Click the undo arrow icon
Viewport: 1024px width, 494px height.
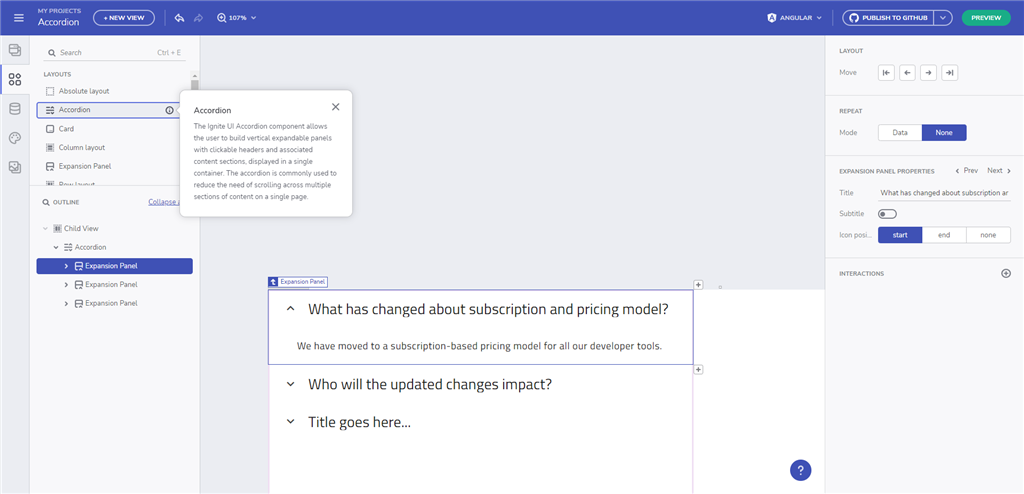(x=179, y=18)
